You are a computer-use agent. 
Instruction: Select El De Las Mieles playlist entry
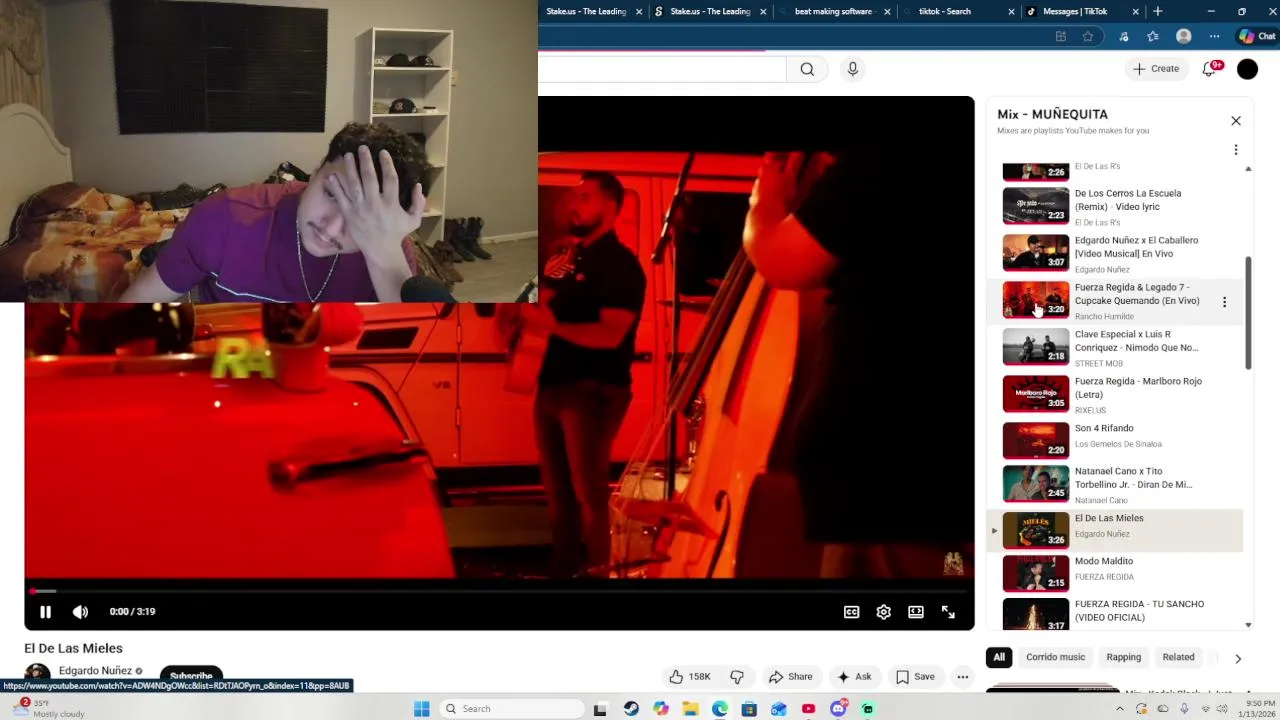pyautogui.click(x=1115, y=530)
